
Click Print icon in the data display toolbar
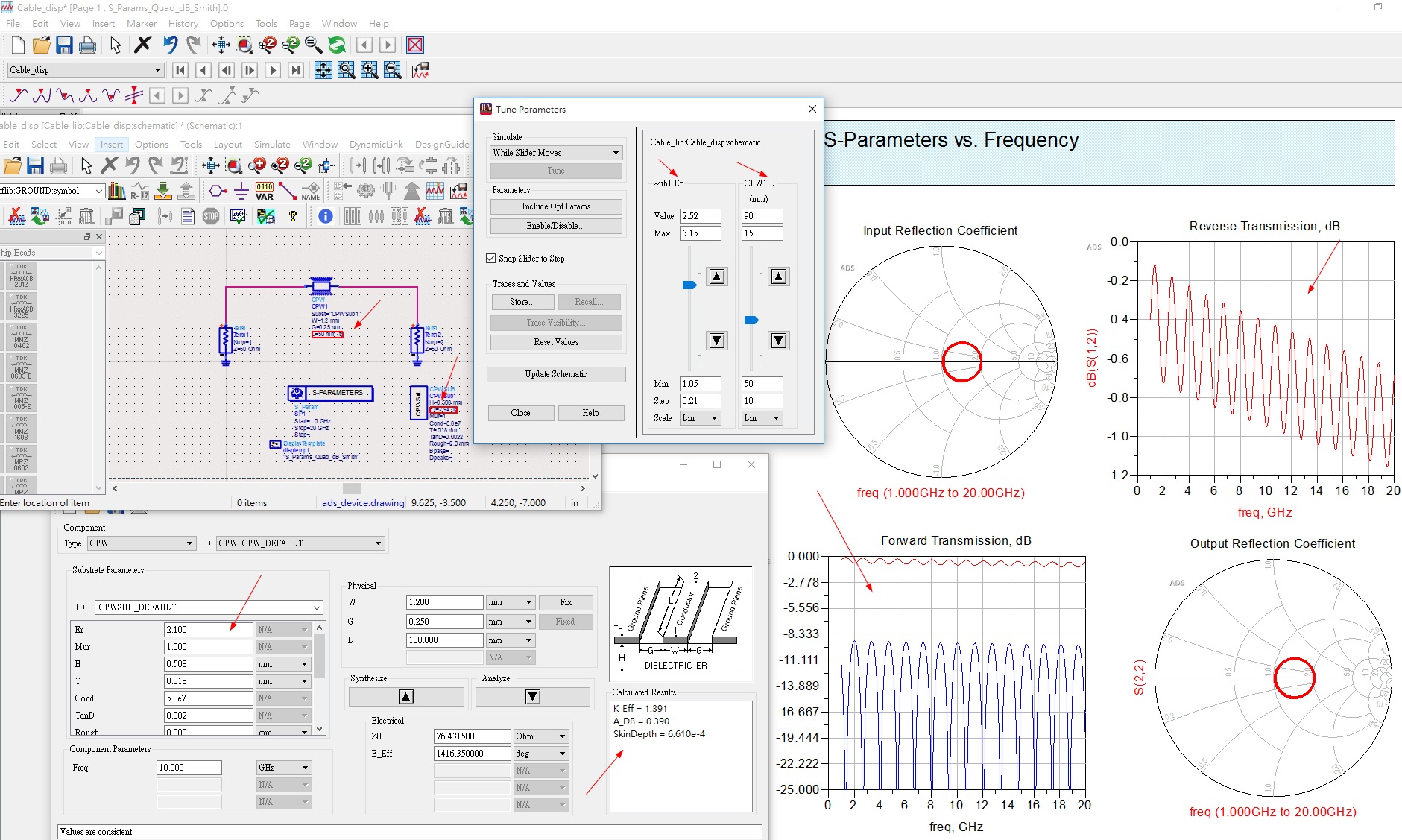pyautogui.click(x=87, y=45)
